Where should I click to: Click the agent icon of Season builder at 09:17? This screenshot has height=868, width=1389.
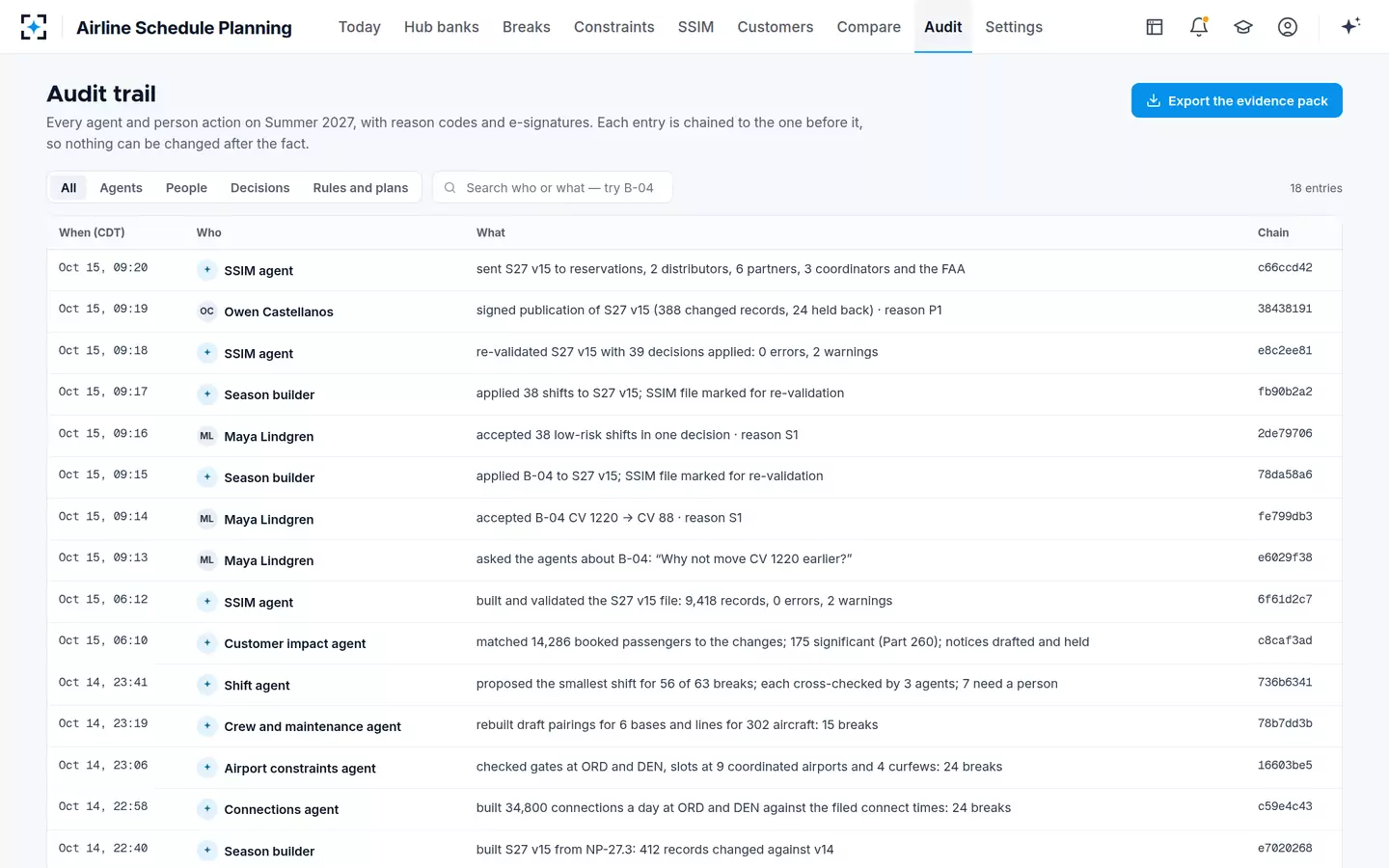pyautogui.click(x=206, y=394)
